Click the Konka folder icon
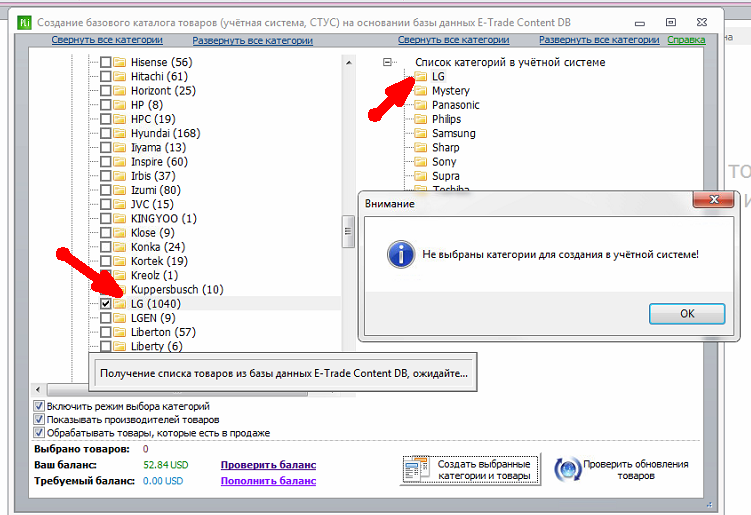The height and width of the screenshot is (515, 751). [120, 247]
